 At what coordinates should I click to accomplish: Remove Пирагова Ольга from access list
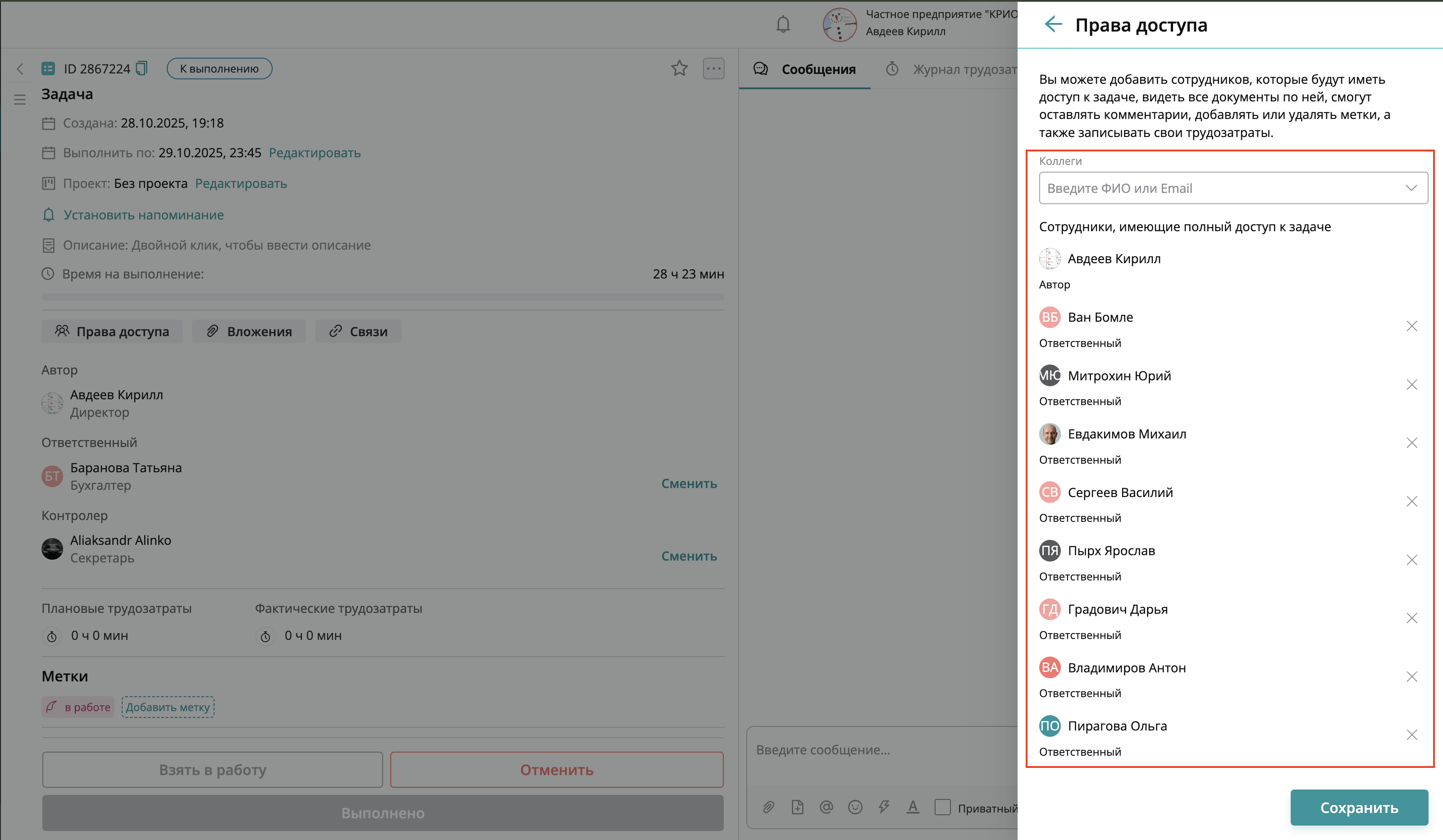click(1411, 735)
